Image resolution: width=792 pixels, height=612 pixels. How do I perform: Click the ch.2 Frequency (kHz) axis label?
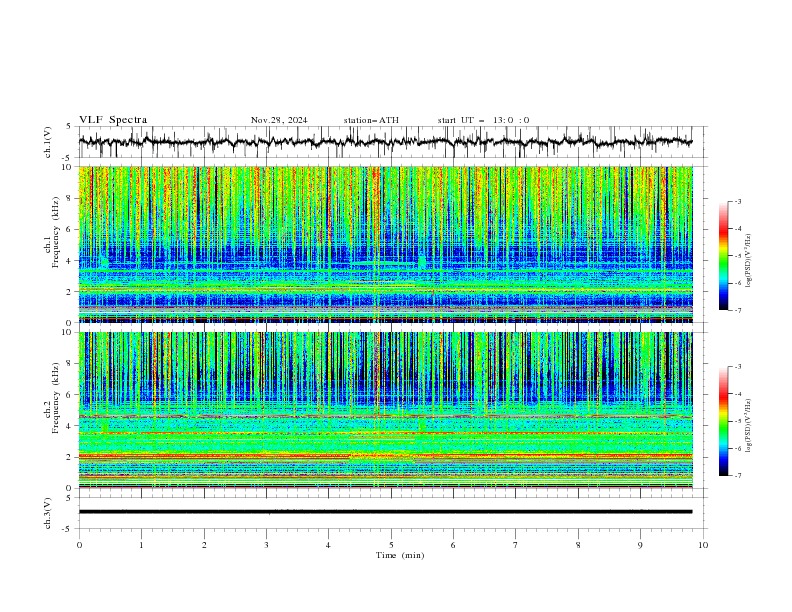pos(53,410)
